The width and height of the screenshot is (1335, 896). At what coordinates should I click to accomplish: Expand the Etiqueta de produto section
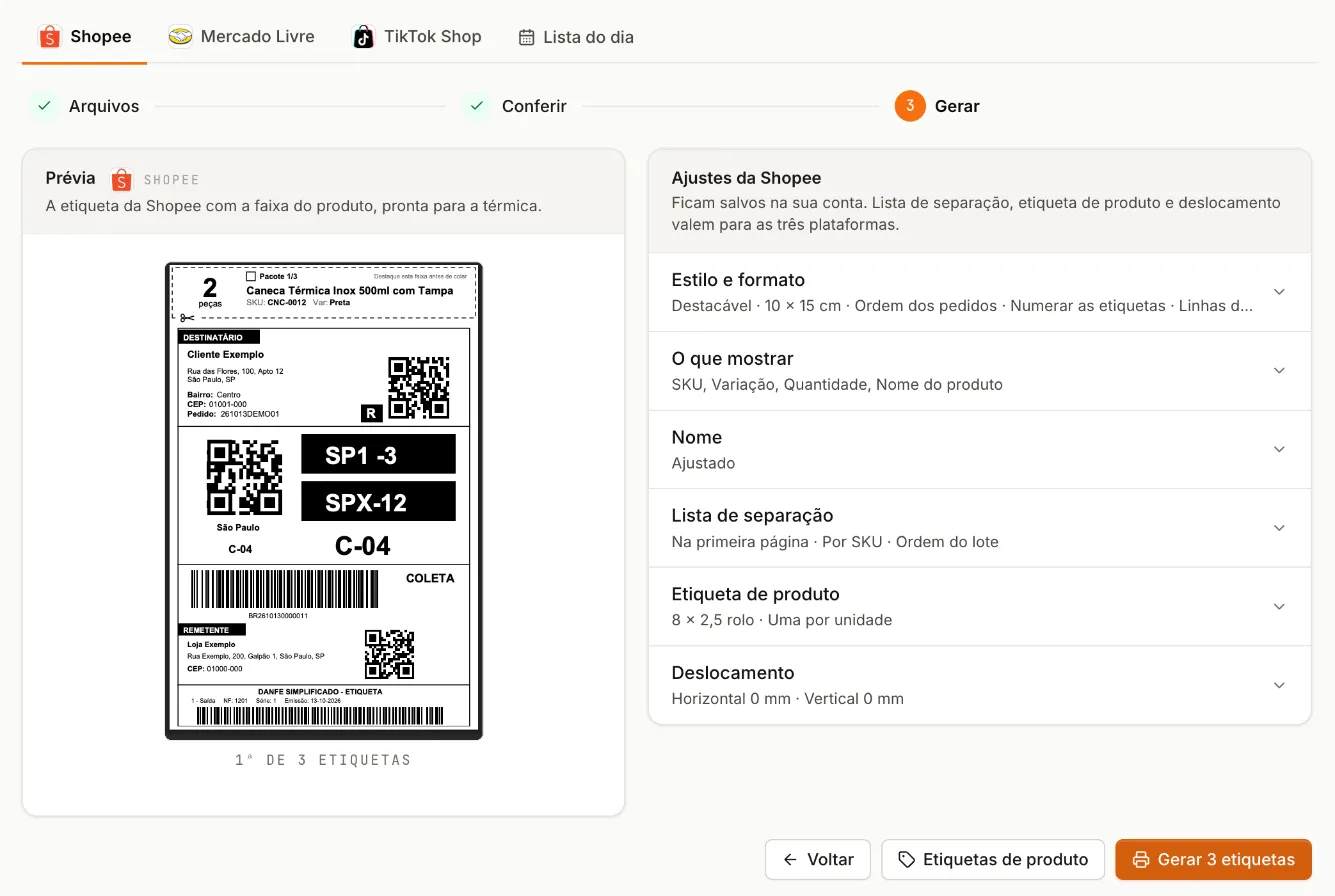(980, 607)
